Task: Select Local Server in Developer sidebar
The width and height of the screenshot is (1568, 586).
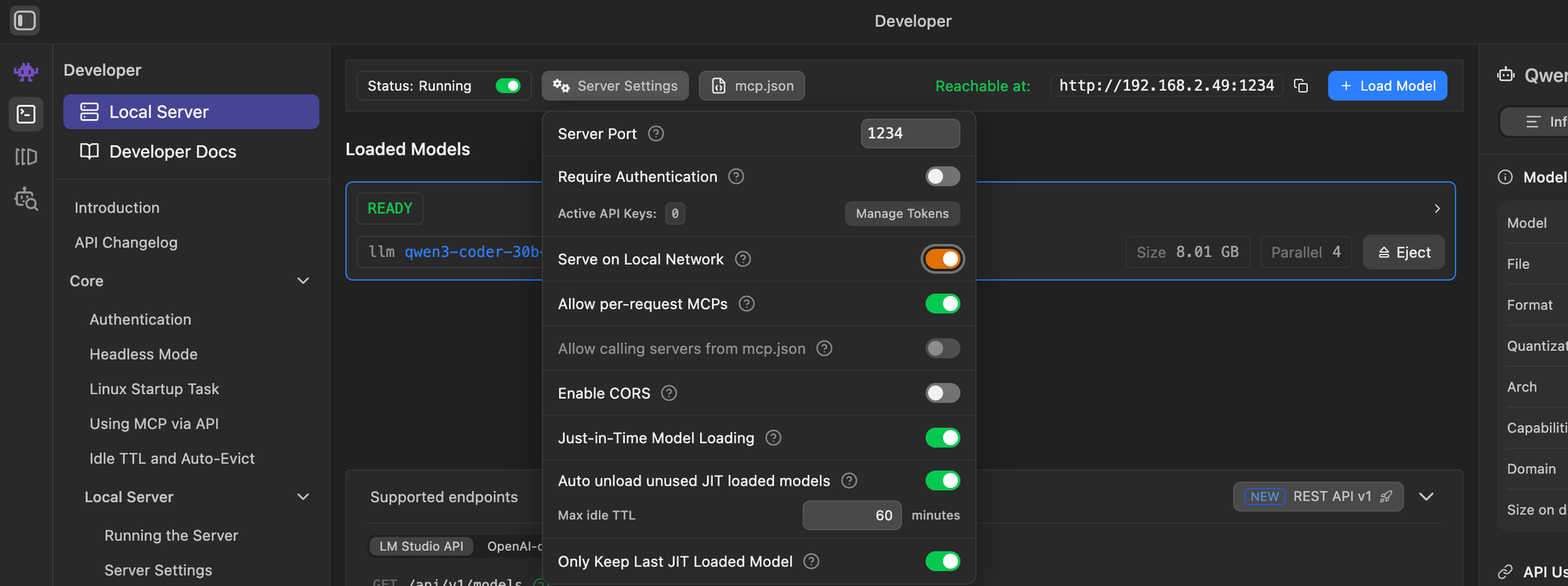Action: [x=191, y=112]
